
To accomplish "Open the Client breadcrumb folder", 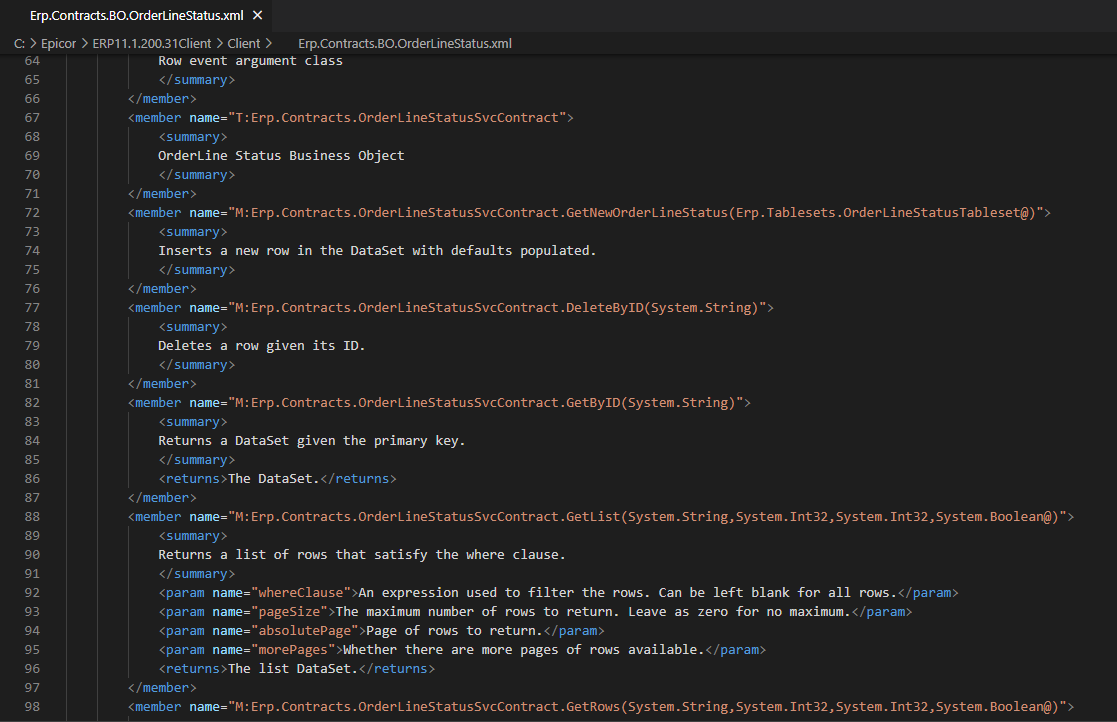I will tap(244, 43).
